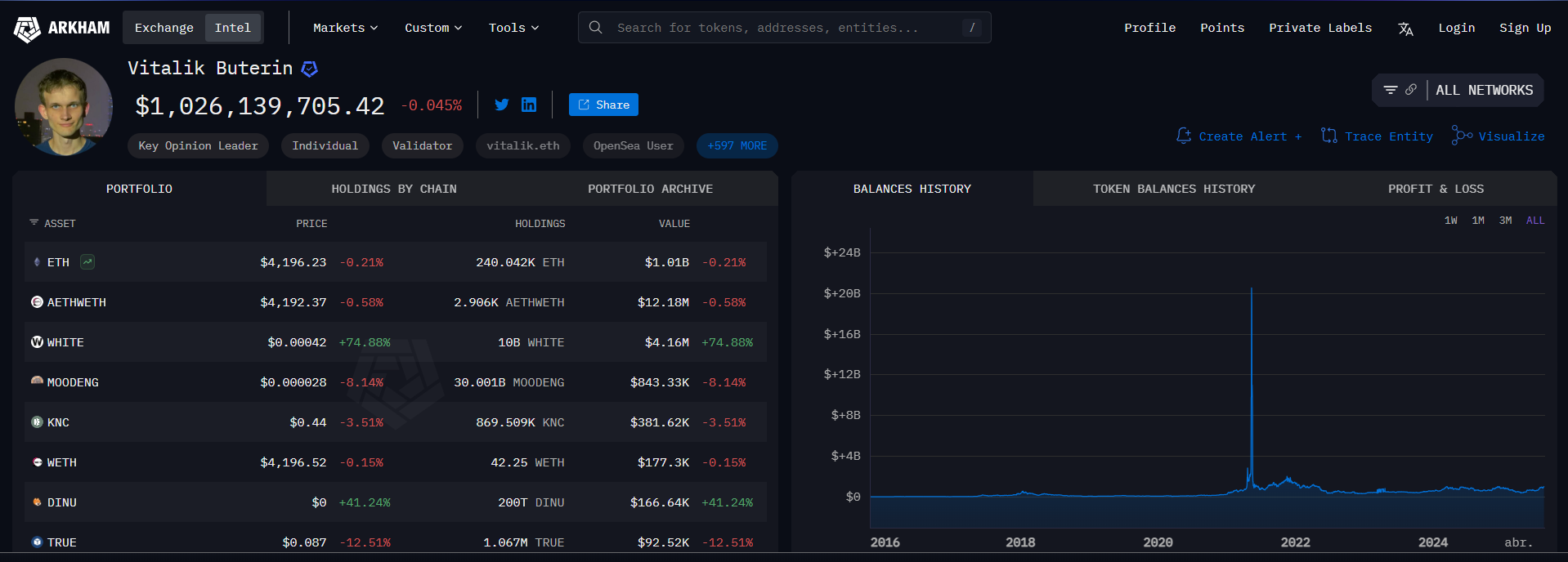Screen dimensions: 1568x562
Task: Open Vitalik's LinkedIn profile icon
Action: (x=529, y=105)
